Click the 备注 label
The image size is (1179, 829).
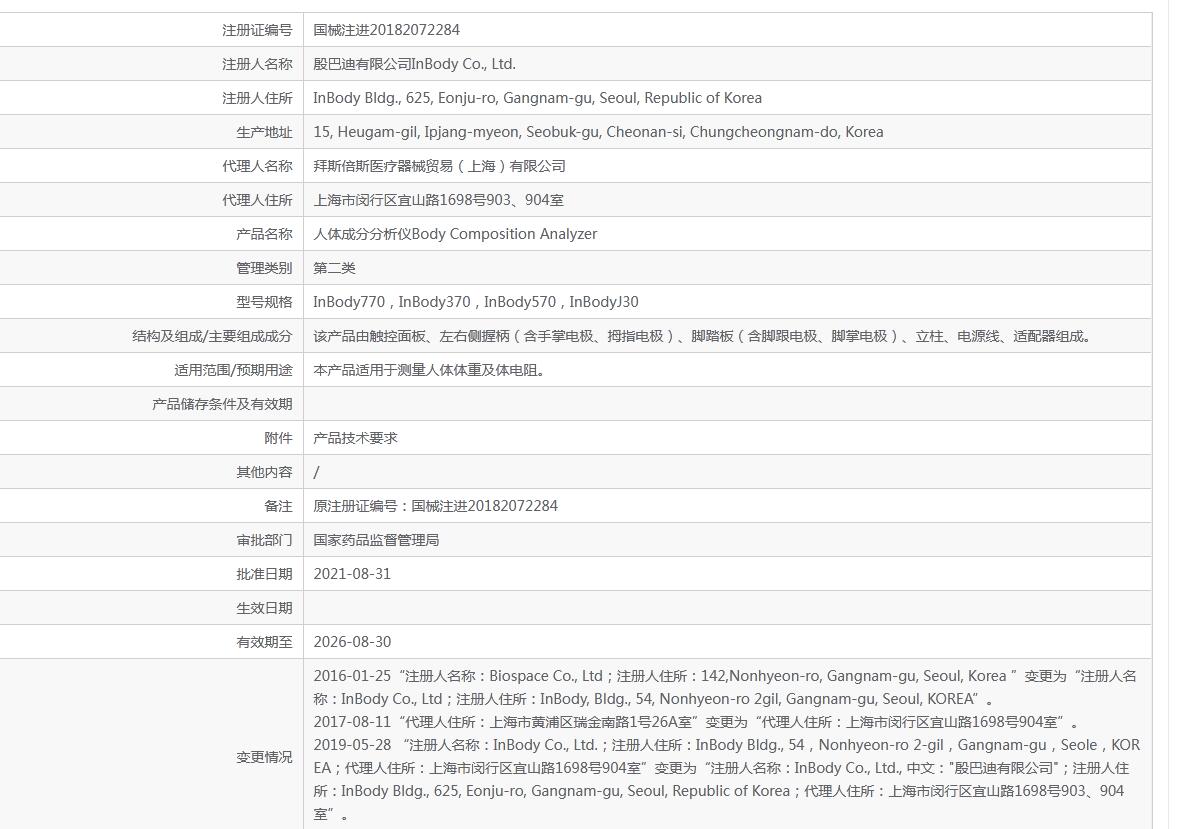278,507
